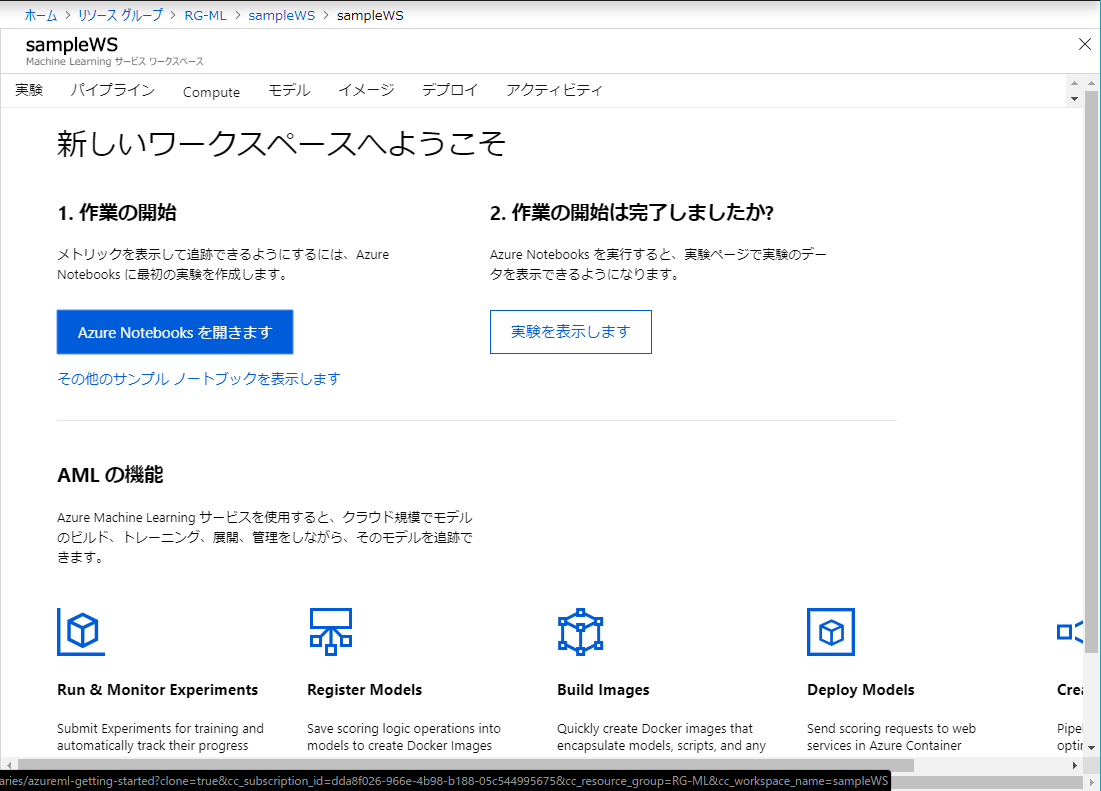The height and width of the screenshot is (791, 1101).
Task: Select the Compute tab
Action: tap(211, 92)
